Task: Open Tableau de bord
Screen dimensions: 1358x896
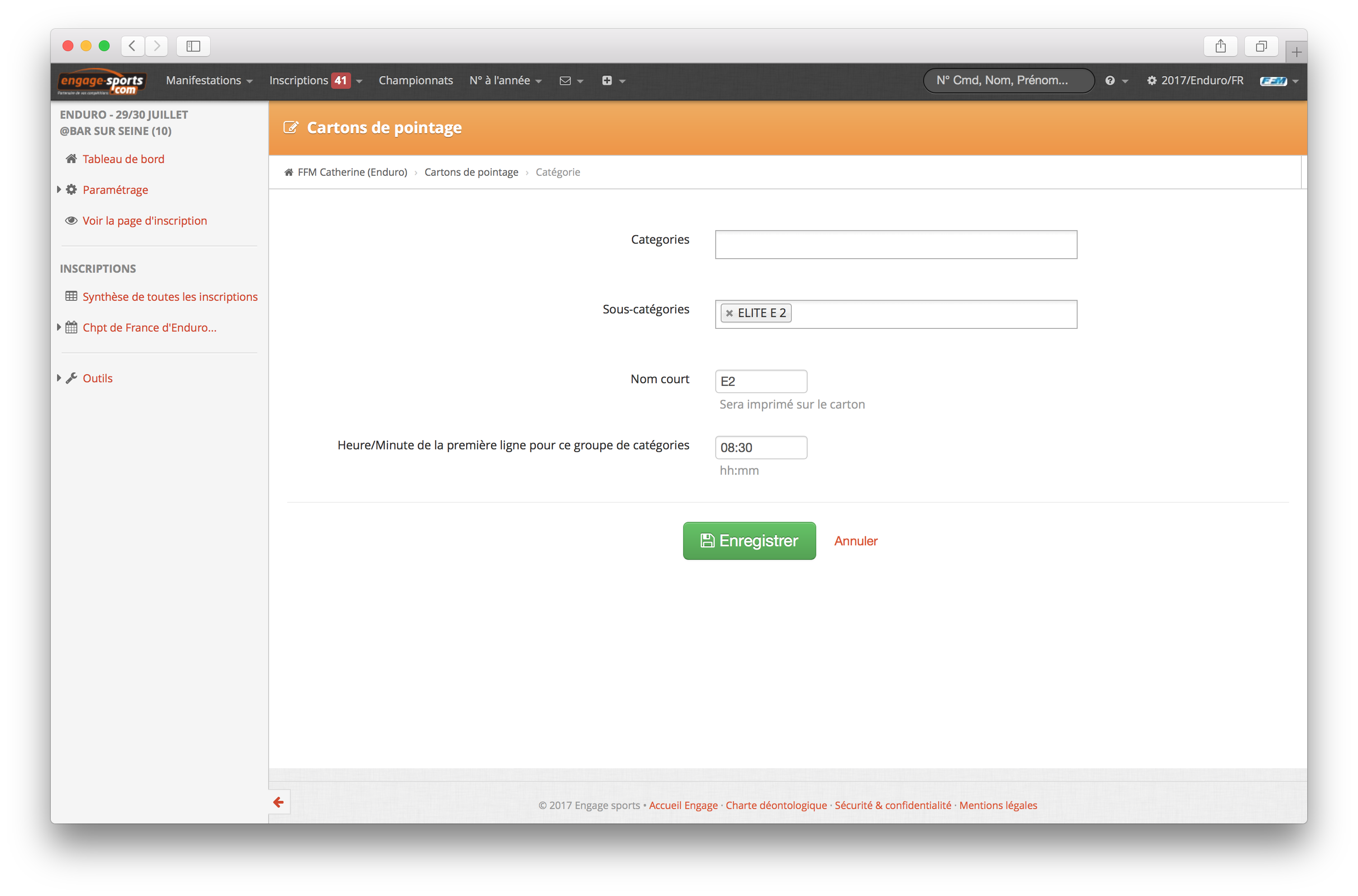Action: click(x=123, y=159)
